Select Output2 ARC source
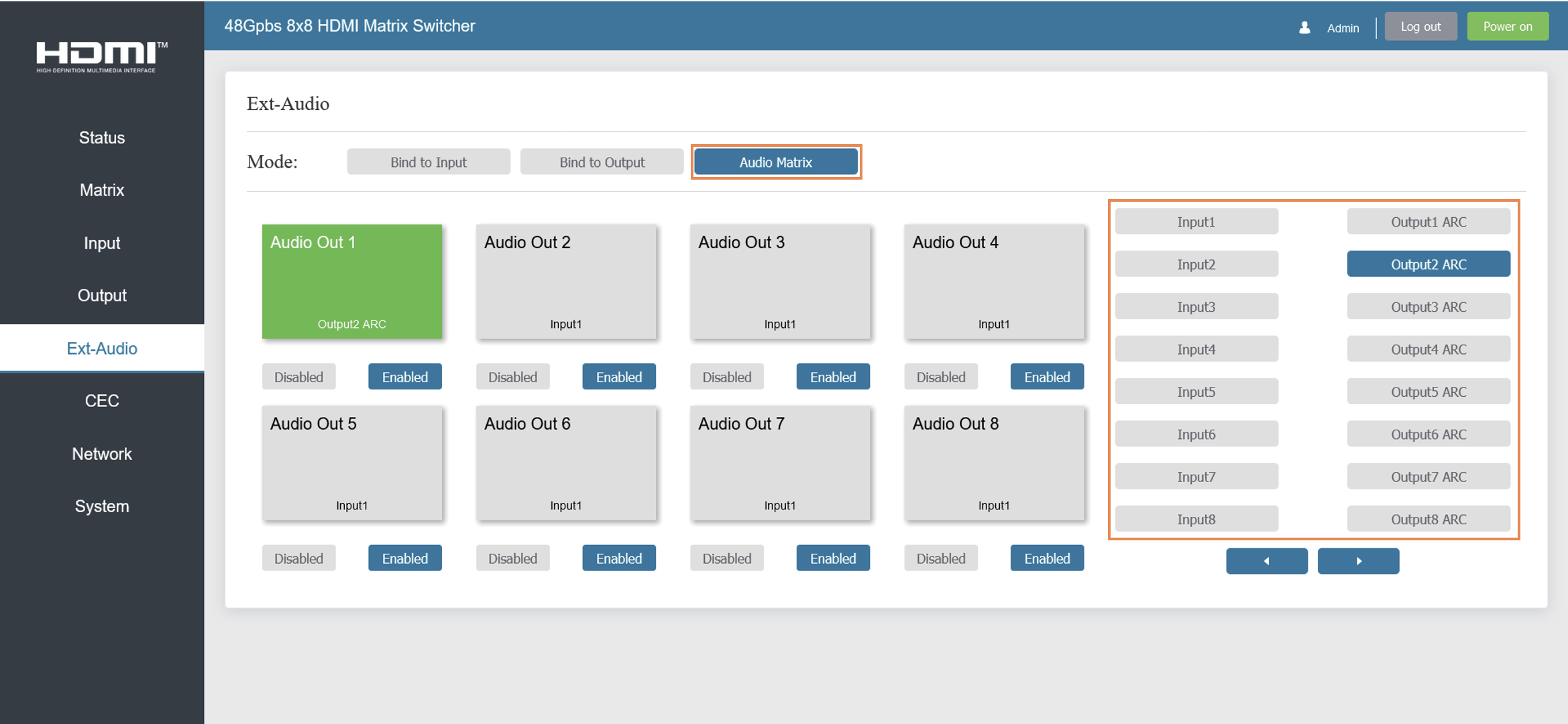 [x=1429, y=264]
